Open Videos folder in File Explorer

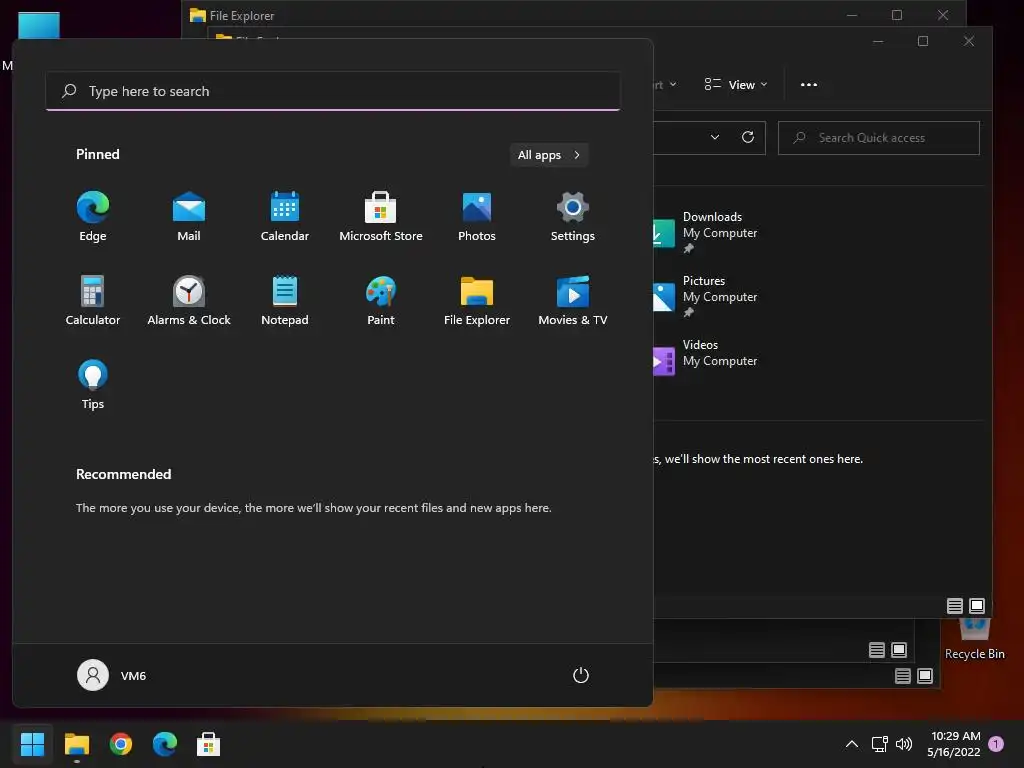coord(705,360)
